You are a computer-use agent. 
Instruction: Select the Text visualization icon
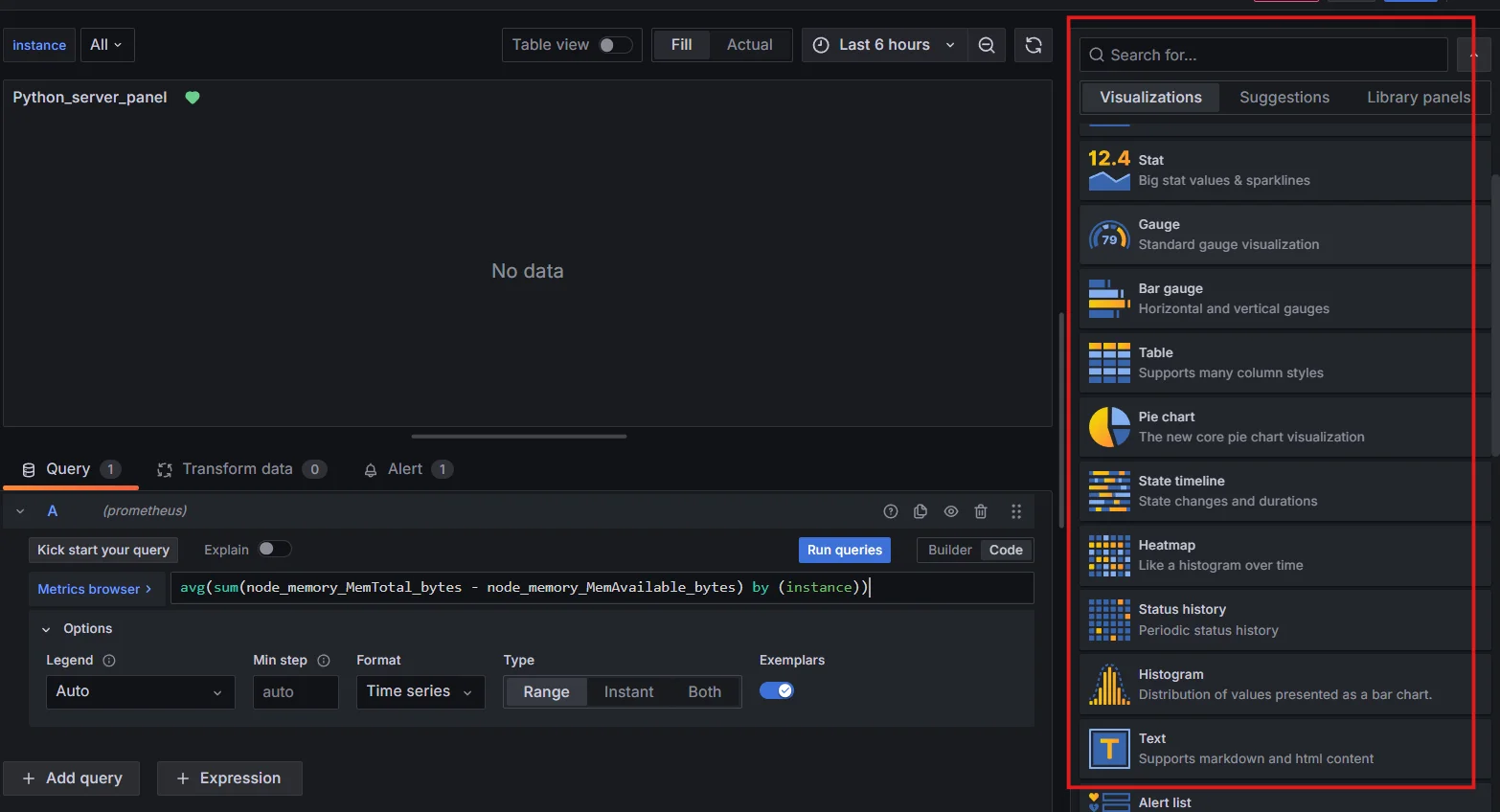pyautogui.click(x=1109, y=749)
